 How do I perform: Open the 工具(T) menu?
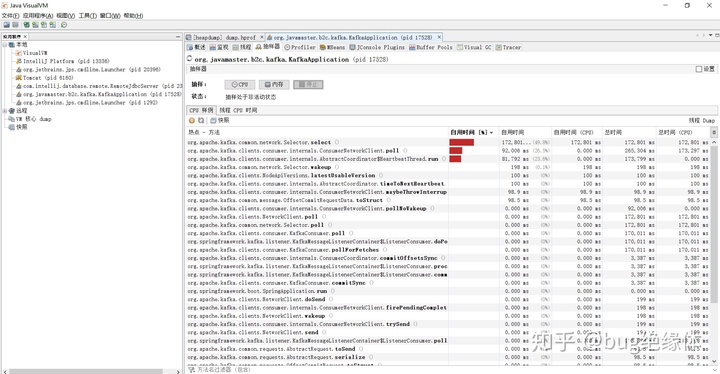point(87,16)
